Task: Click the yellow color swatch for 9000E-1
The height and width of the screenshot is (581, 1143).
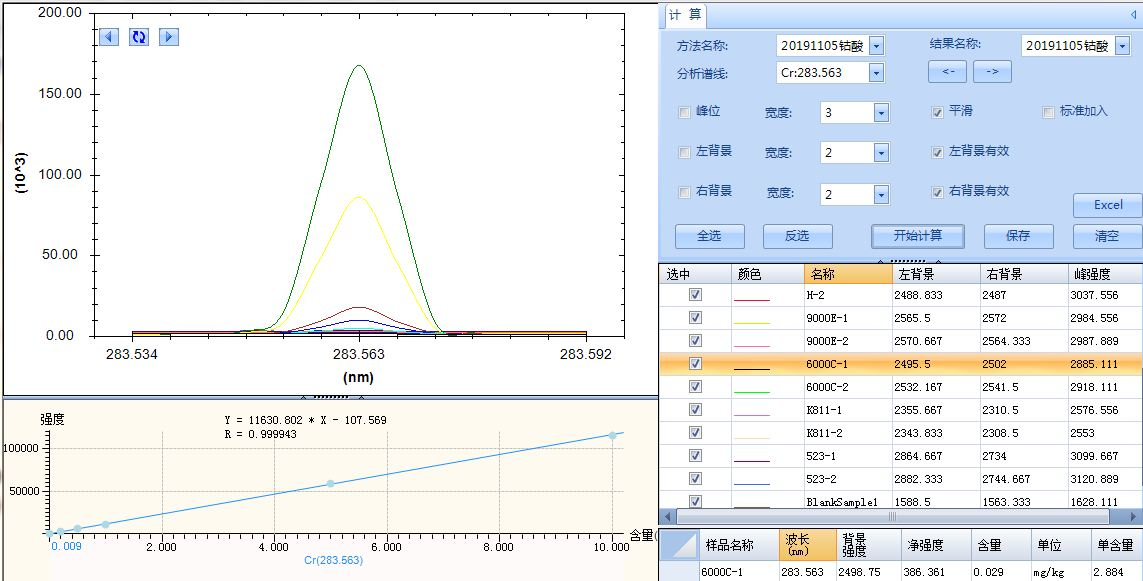Action: (x=752, y=319)
